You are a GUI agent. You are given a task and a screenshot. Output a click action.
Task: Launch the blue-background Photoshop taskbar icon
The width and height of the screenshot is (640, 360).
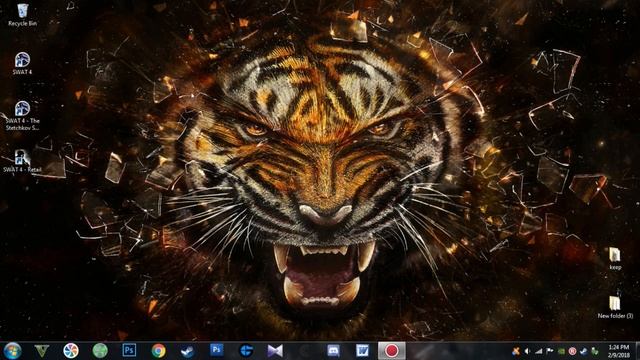pyautogui.click(x=217, y=350)
